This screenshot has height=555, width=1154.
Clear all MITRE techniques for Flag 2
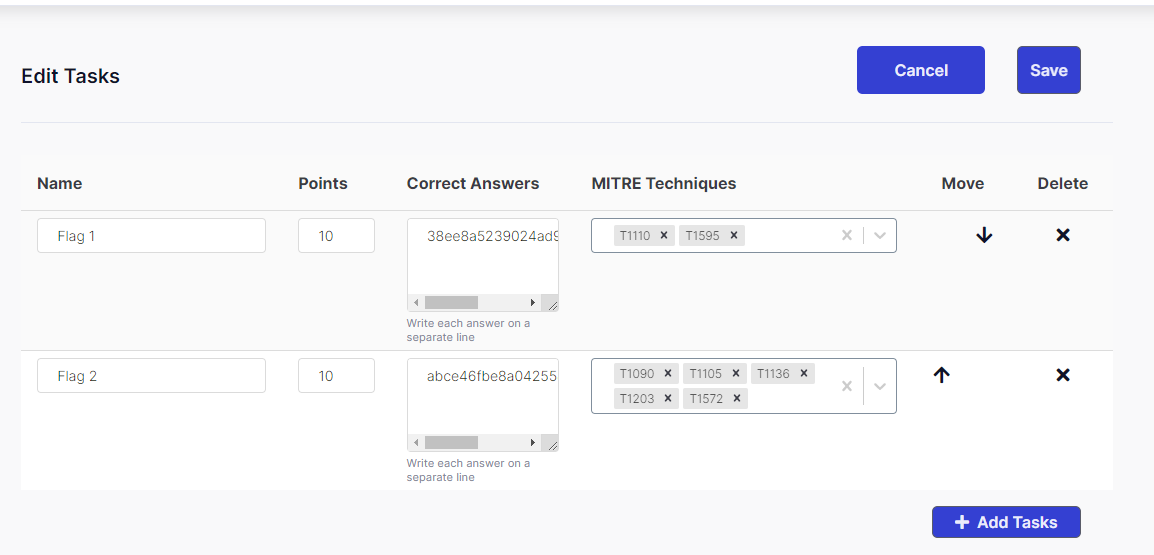point(847,386)
